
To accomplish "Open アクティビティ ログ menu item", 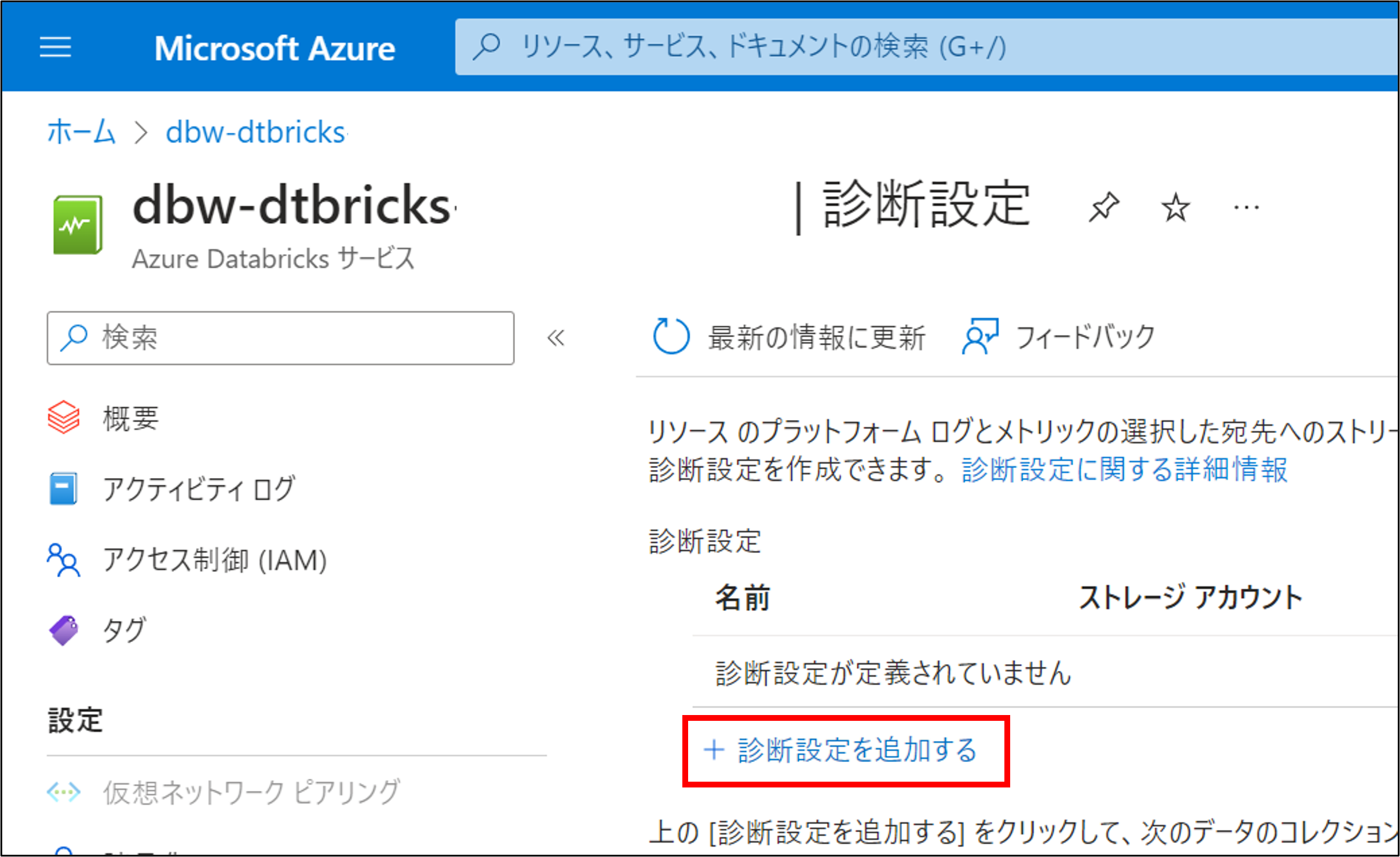I will (198, 489).
